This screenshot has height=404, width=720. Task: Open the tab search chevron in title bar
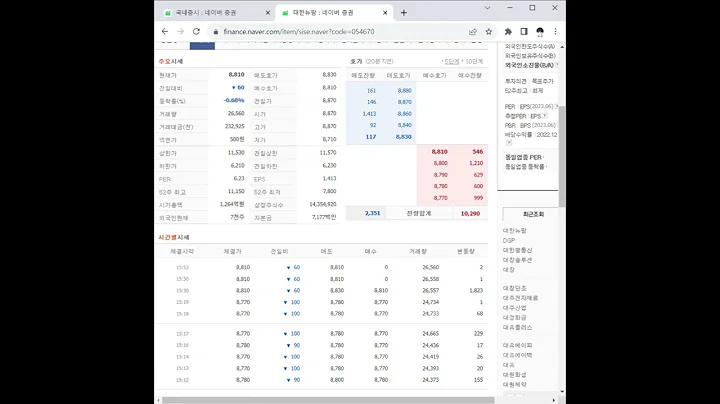[487, 8]
